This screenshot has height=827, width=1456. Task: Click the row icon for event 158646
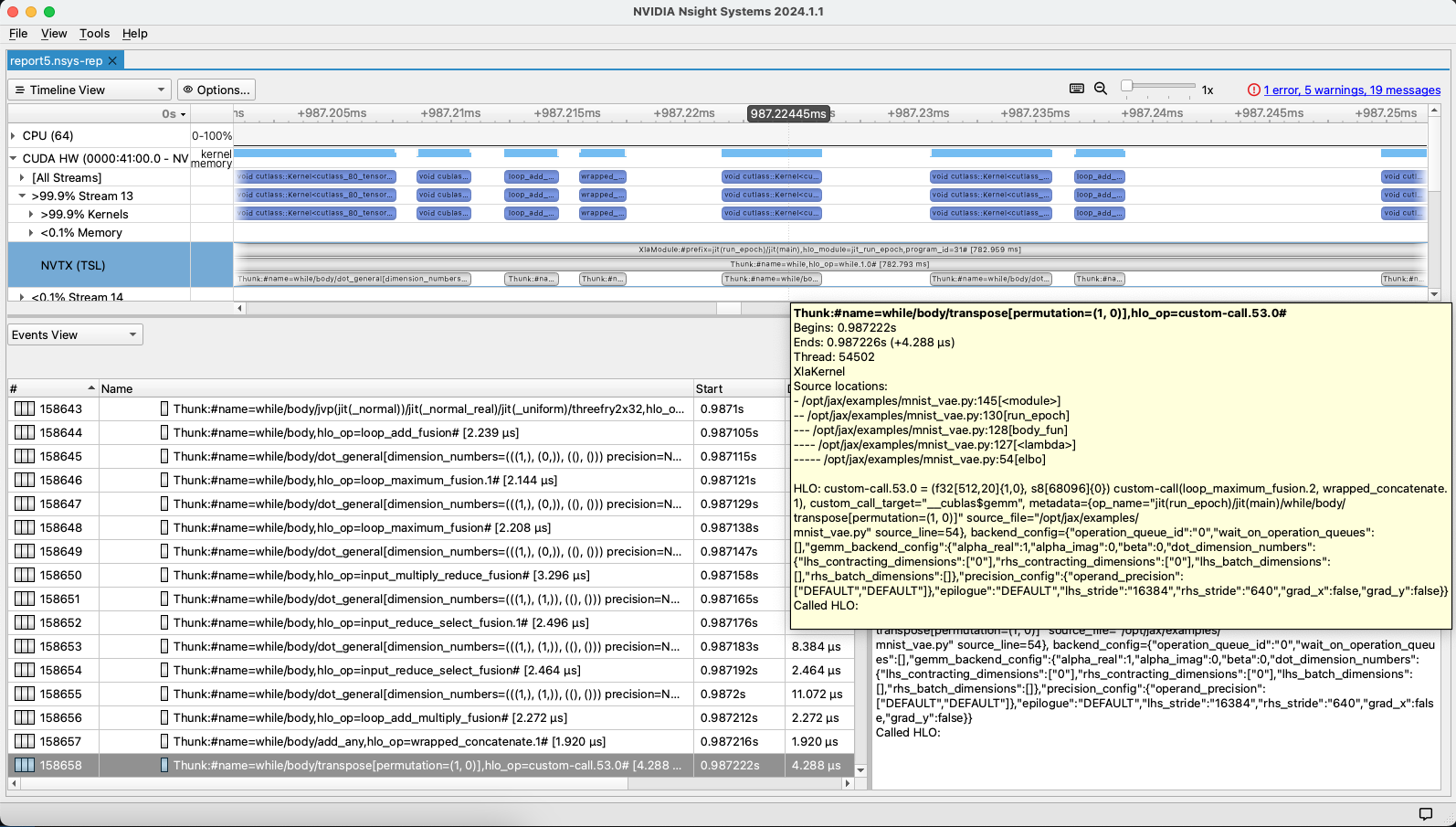point(25,480)
